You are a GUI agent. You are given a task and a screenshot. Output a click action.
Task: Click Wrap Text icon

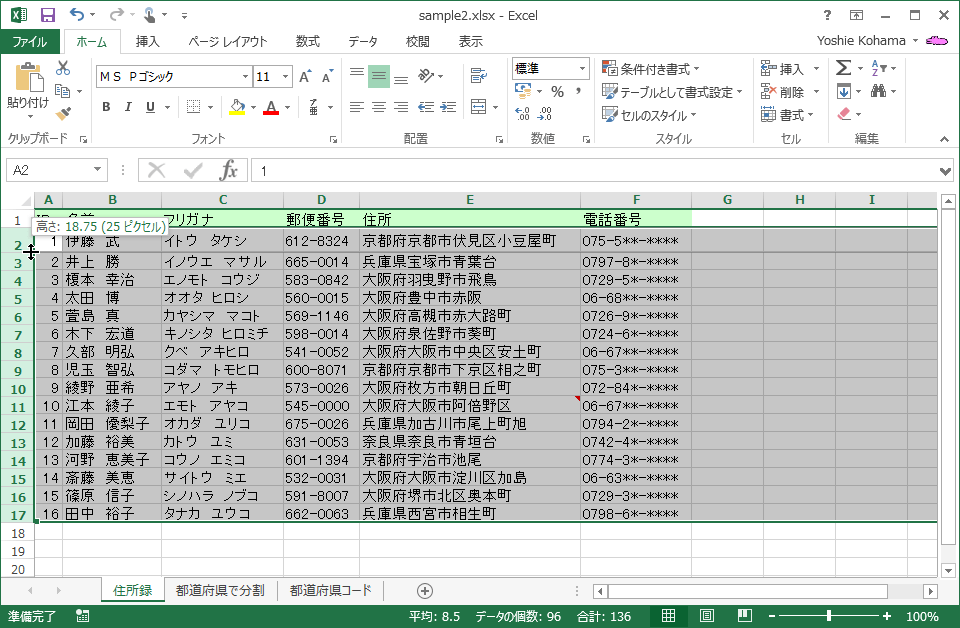479,76
